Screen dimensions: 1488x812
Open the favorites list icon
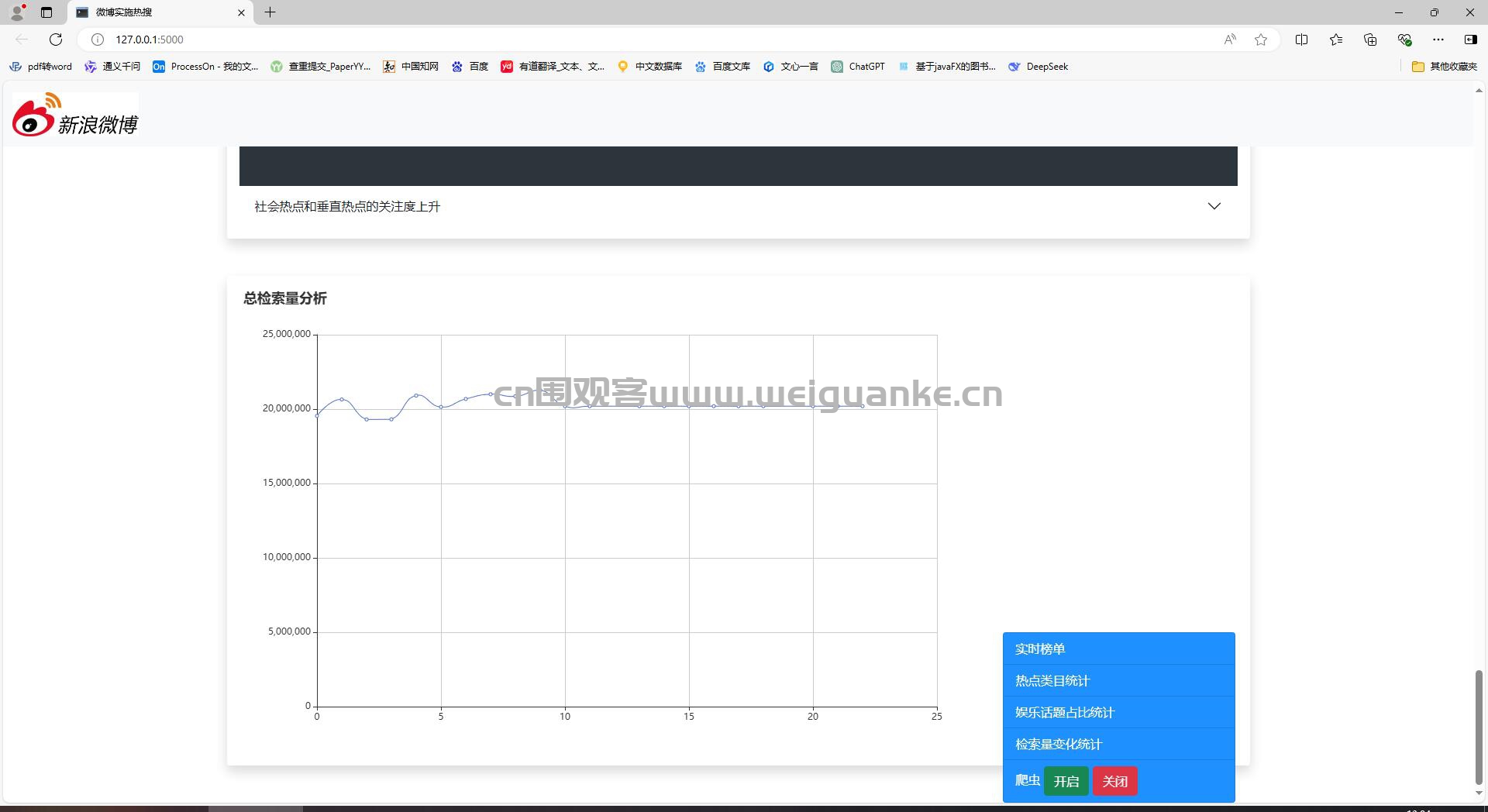[x=1336, y=40]
